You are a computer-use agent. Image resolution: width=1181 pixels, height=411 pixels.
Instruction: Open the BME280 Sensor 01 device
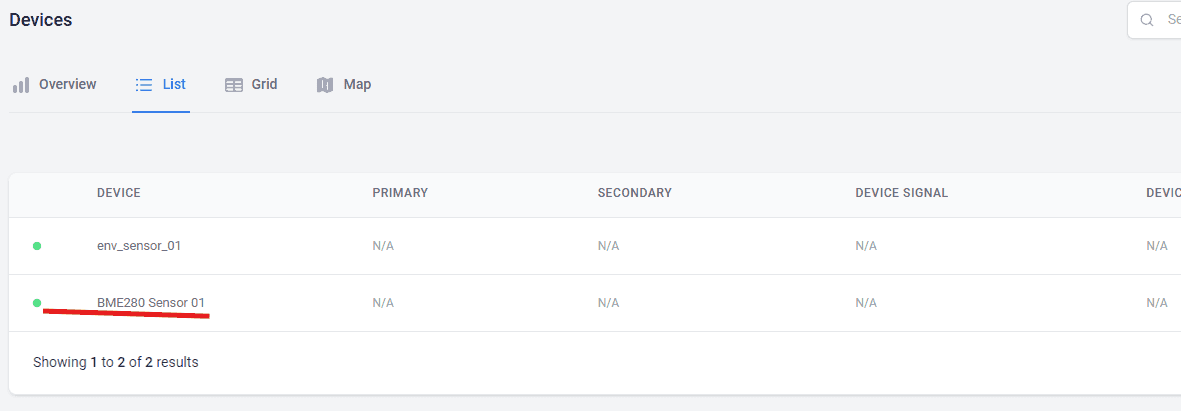151,302
